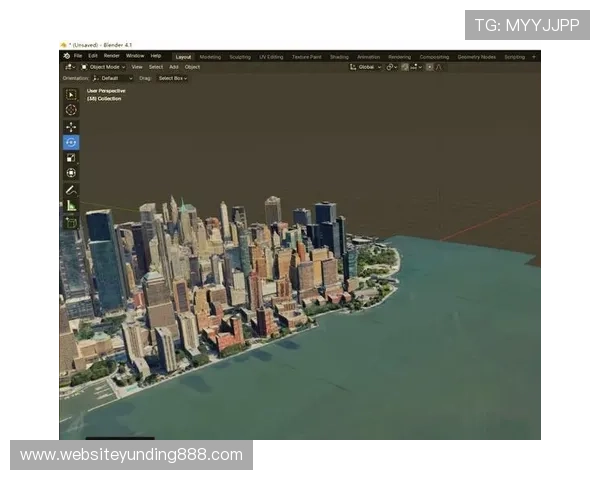Pick the Scale tool
Viewport: 600px width, 480px height.
[x=71, y=157]
